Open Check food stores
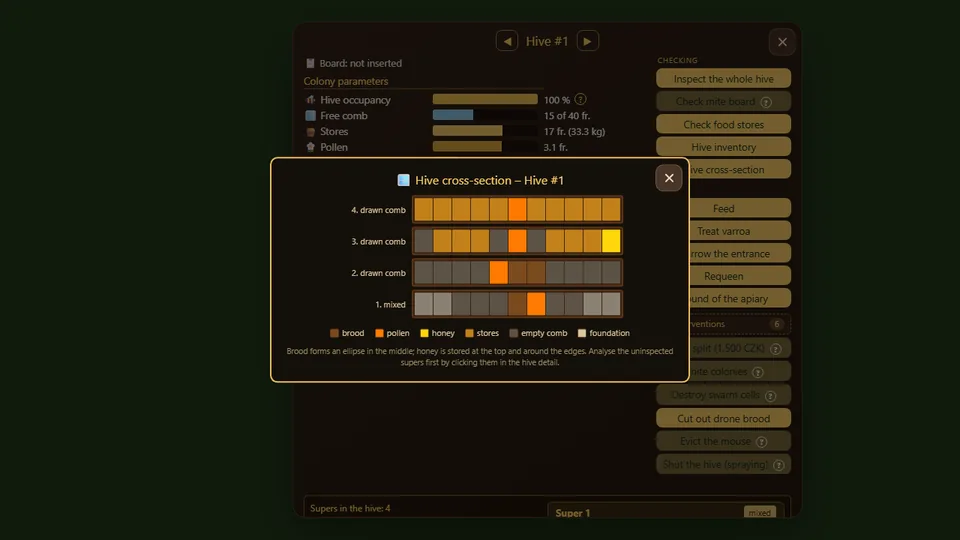The height and width of the screenshot is (540, 960). (723, 124)
